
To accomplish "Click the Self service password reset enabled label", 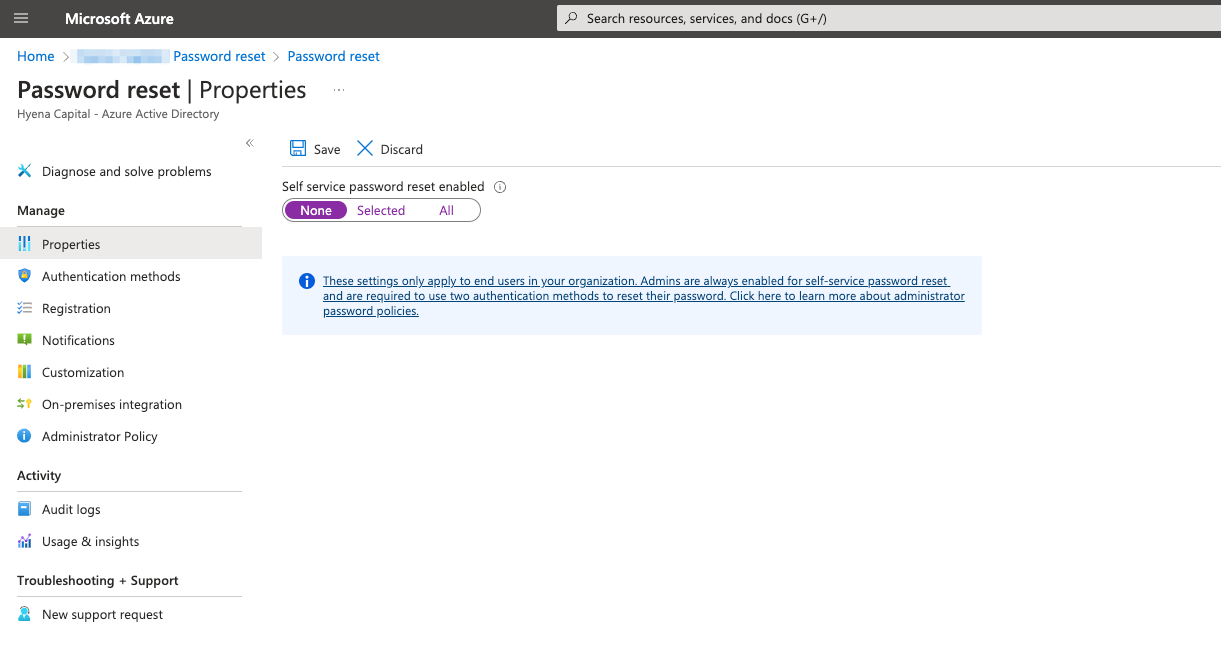I will 383,187.
